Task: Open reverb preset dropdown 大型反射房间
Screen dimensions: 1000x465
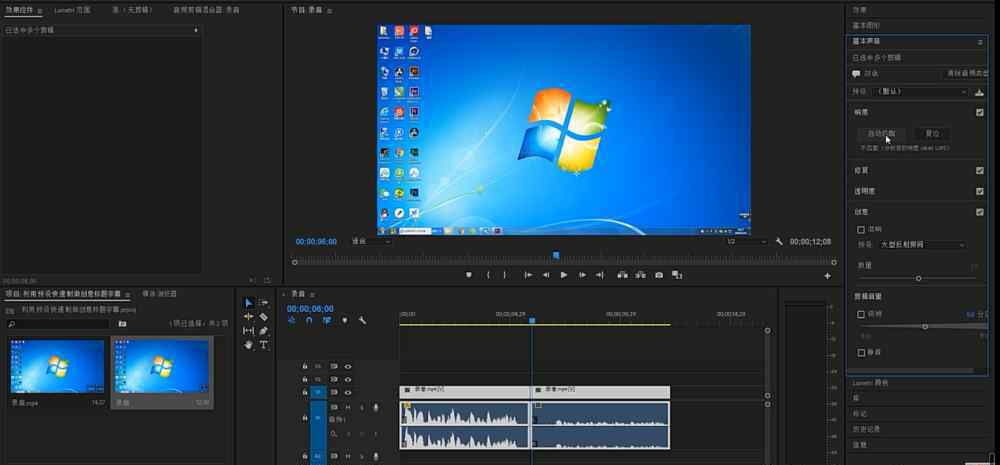Action: 922,245
